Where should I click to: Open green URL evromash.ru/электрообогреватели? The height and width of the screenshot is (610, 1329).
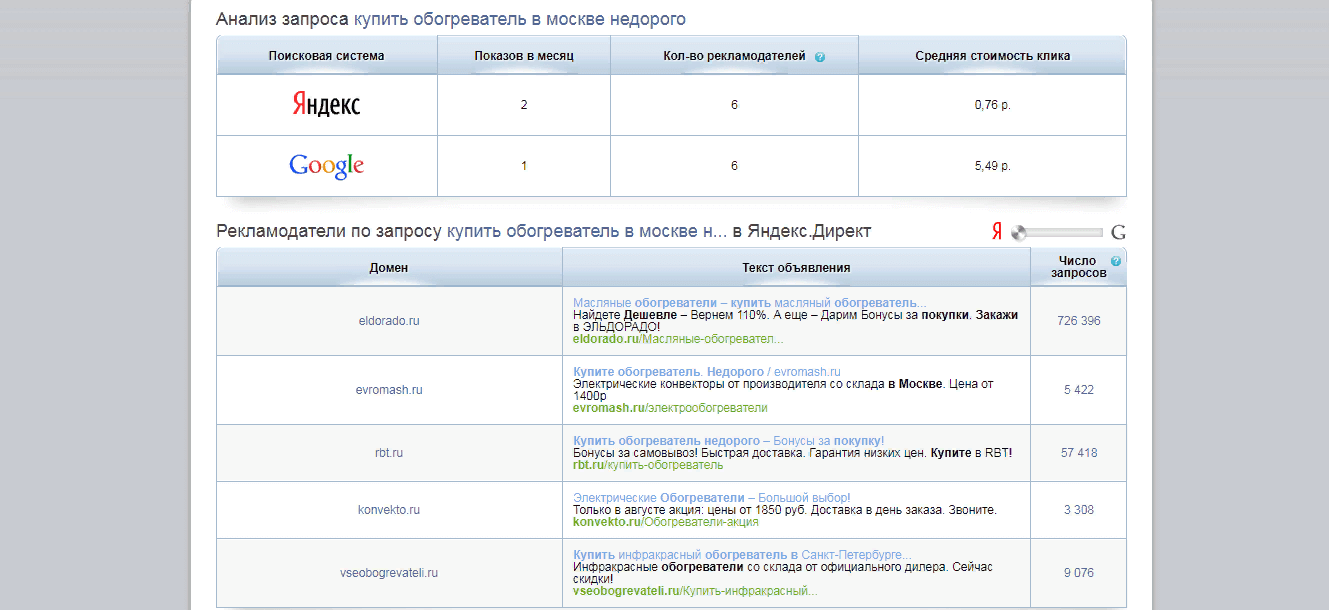(x=670, y=408)
